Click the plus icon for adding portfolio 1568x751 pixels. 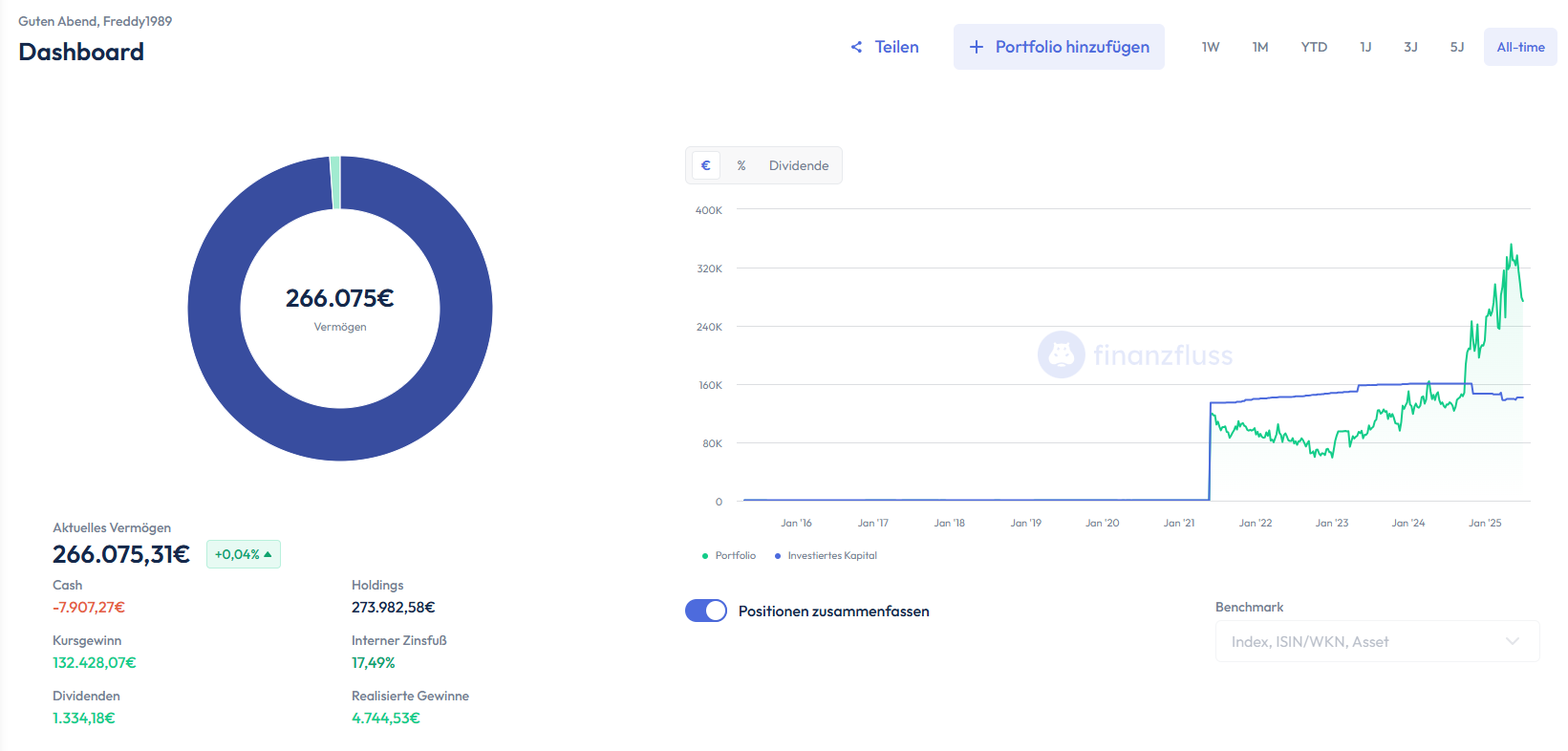click(x=976, y=47)
